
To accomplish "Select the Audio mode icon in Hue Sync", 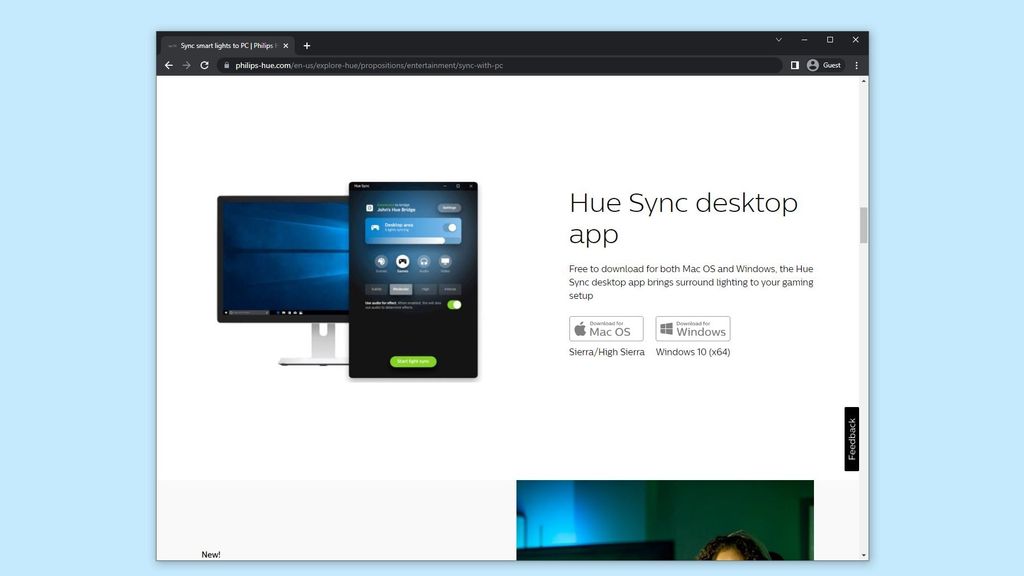I will click(x=422, y=261).
